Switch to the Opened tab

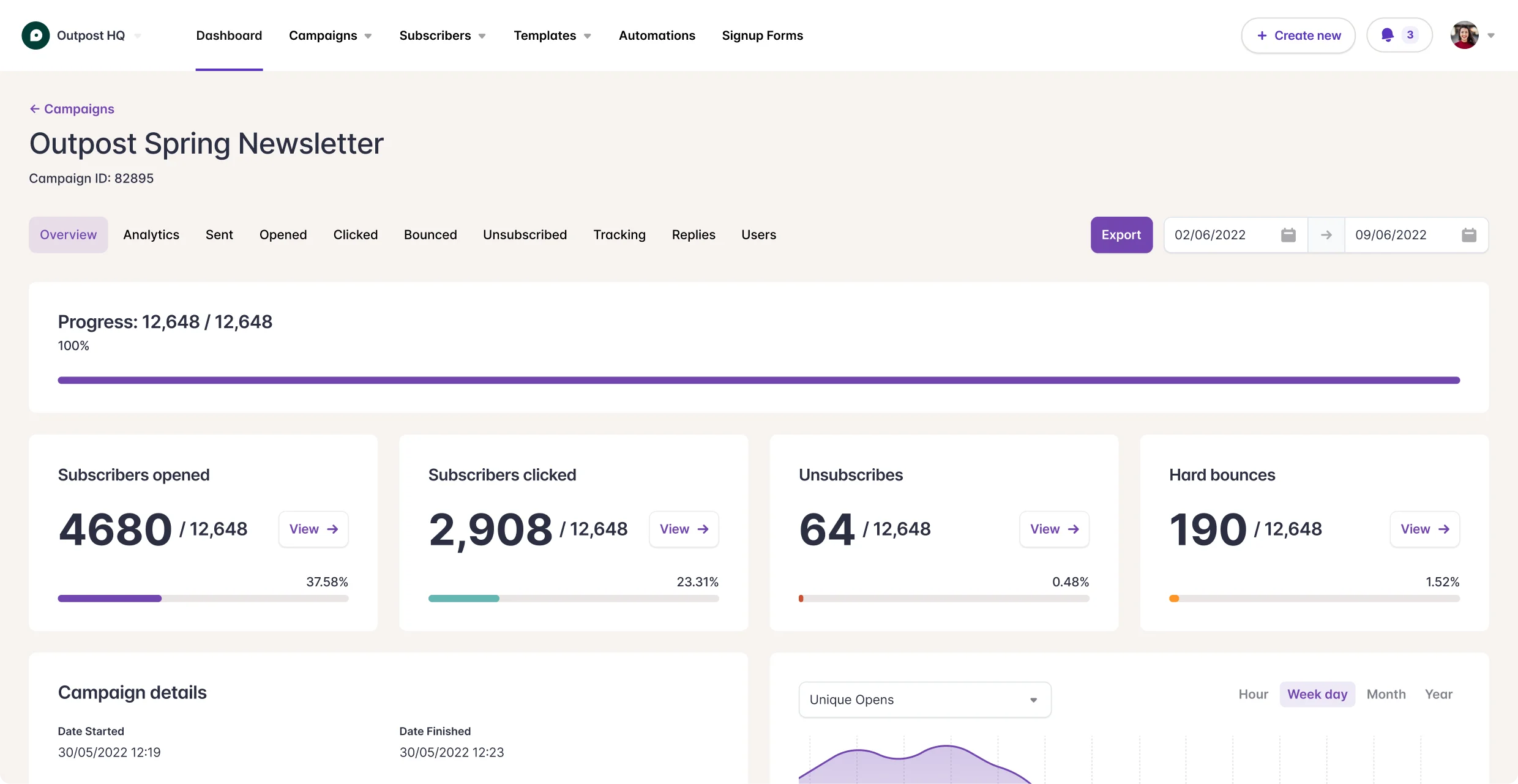coord(283,235)
